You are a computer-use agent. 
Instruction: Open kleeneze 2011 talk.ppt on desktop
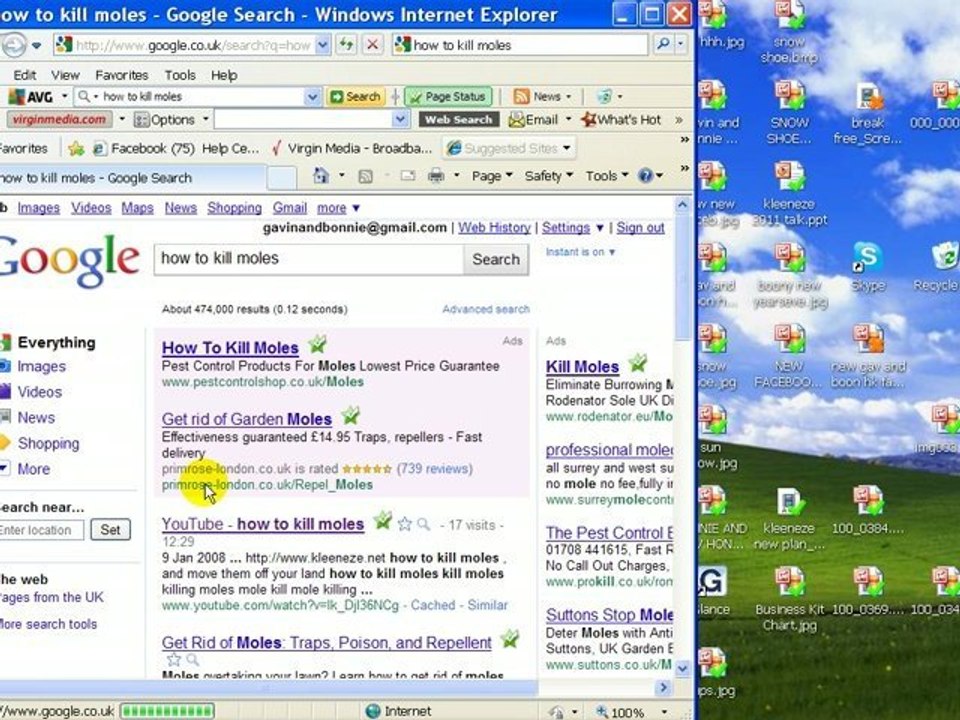[789, 193]
